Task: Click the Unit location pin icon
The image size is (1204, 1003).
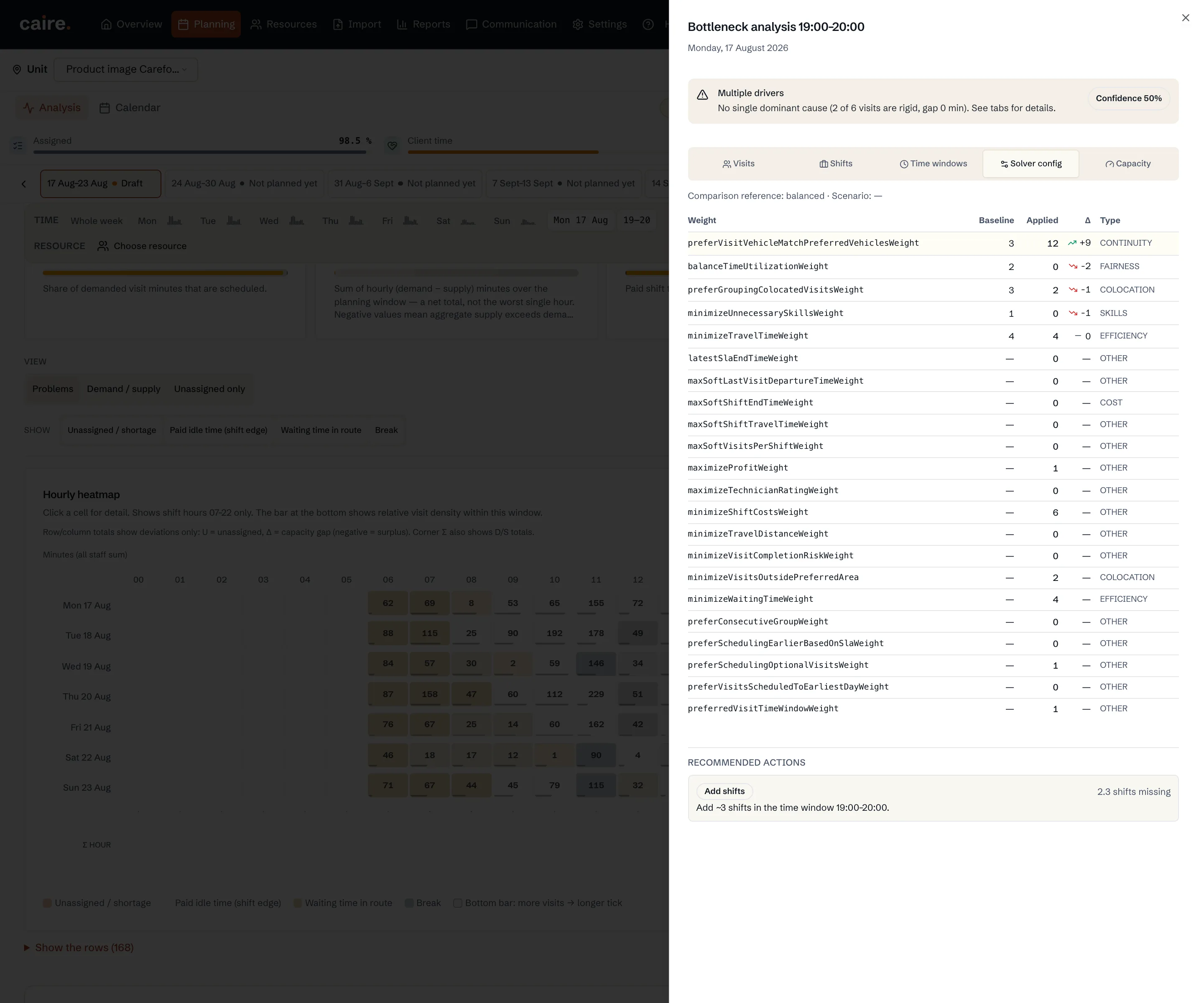Action: [x=17, y=69]
